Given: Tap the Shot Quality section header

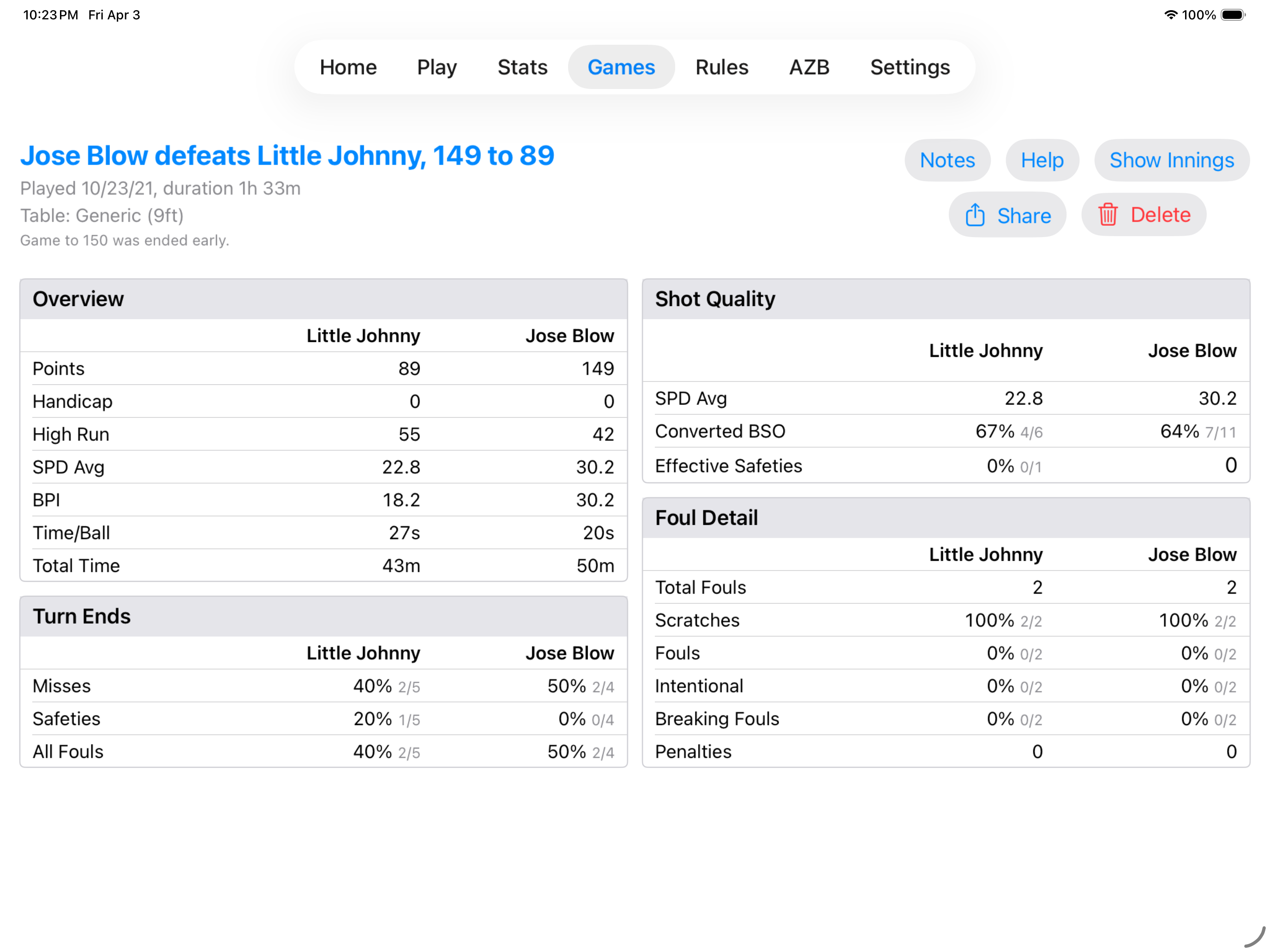Looking at the screenshot, I should [x=715, y=299].
